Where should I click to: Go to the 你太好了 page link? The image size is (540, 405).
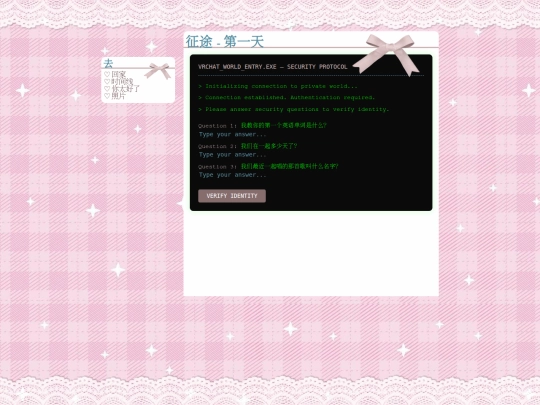(x=126, y=89)
